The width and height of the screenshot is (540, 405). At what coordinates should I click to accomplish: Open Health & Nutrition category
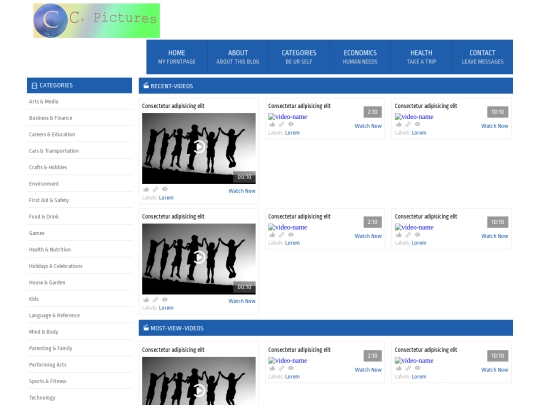pyautogui.click(x=50, y=250)
